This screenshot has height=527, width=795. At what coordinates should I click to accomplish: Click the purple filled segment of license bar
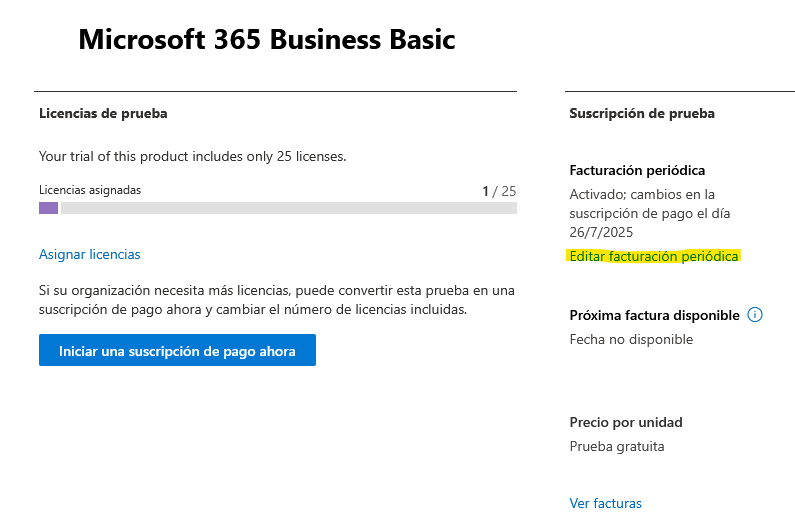tap(49, 208)
